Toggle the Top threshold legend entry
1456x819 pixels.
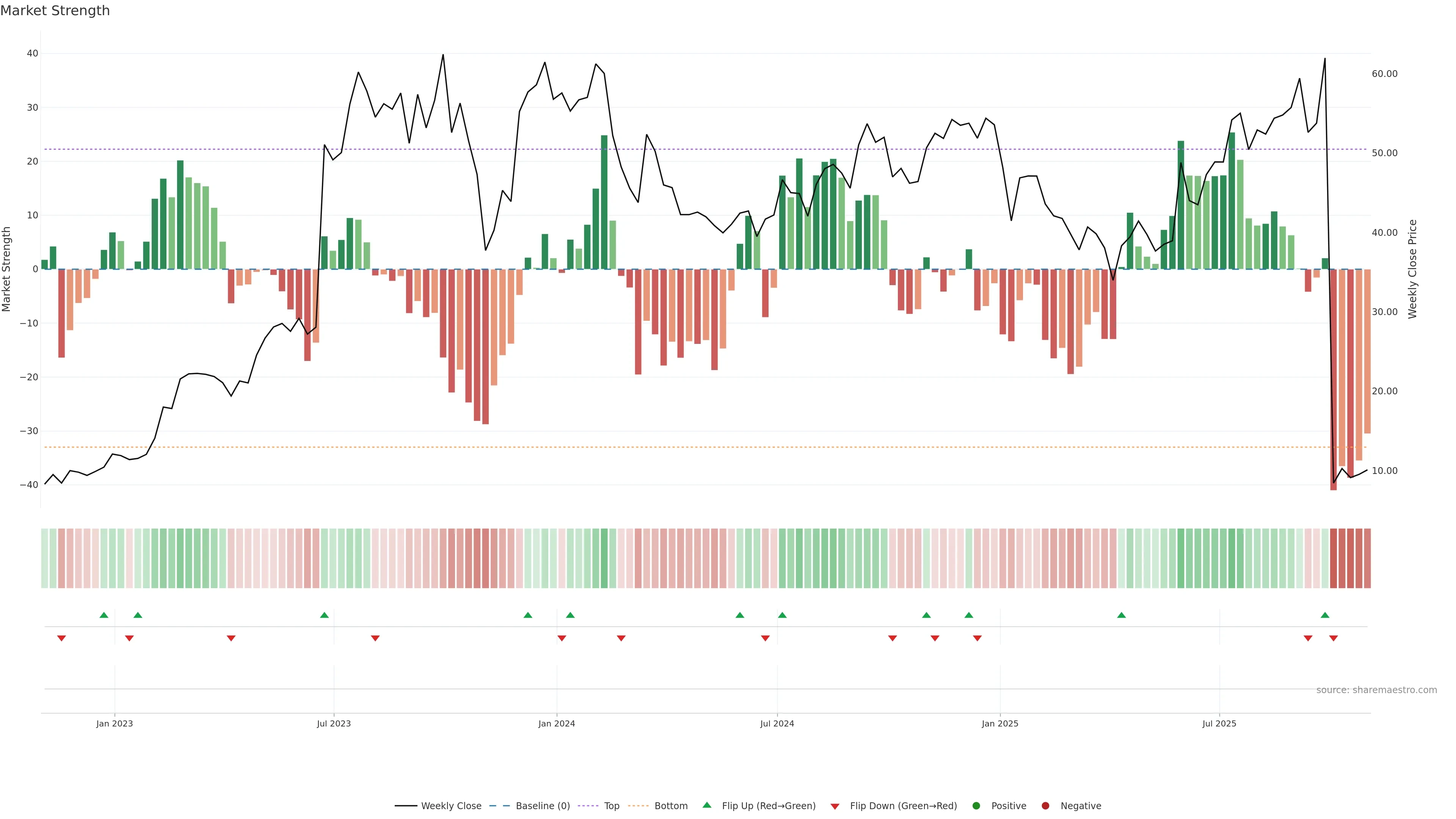[x=611, y=806]
